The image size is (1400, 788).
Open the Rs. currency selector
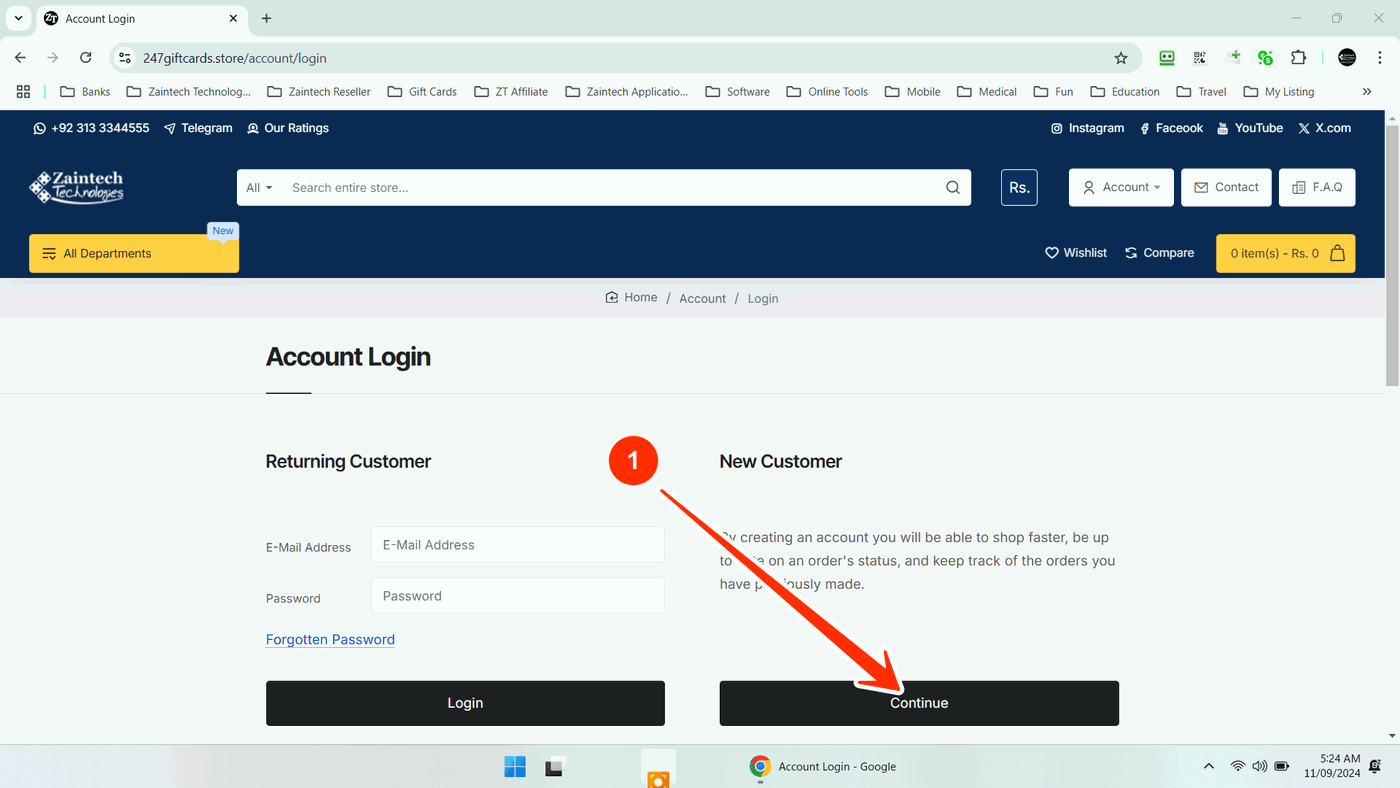[x=1019, y=188]
